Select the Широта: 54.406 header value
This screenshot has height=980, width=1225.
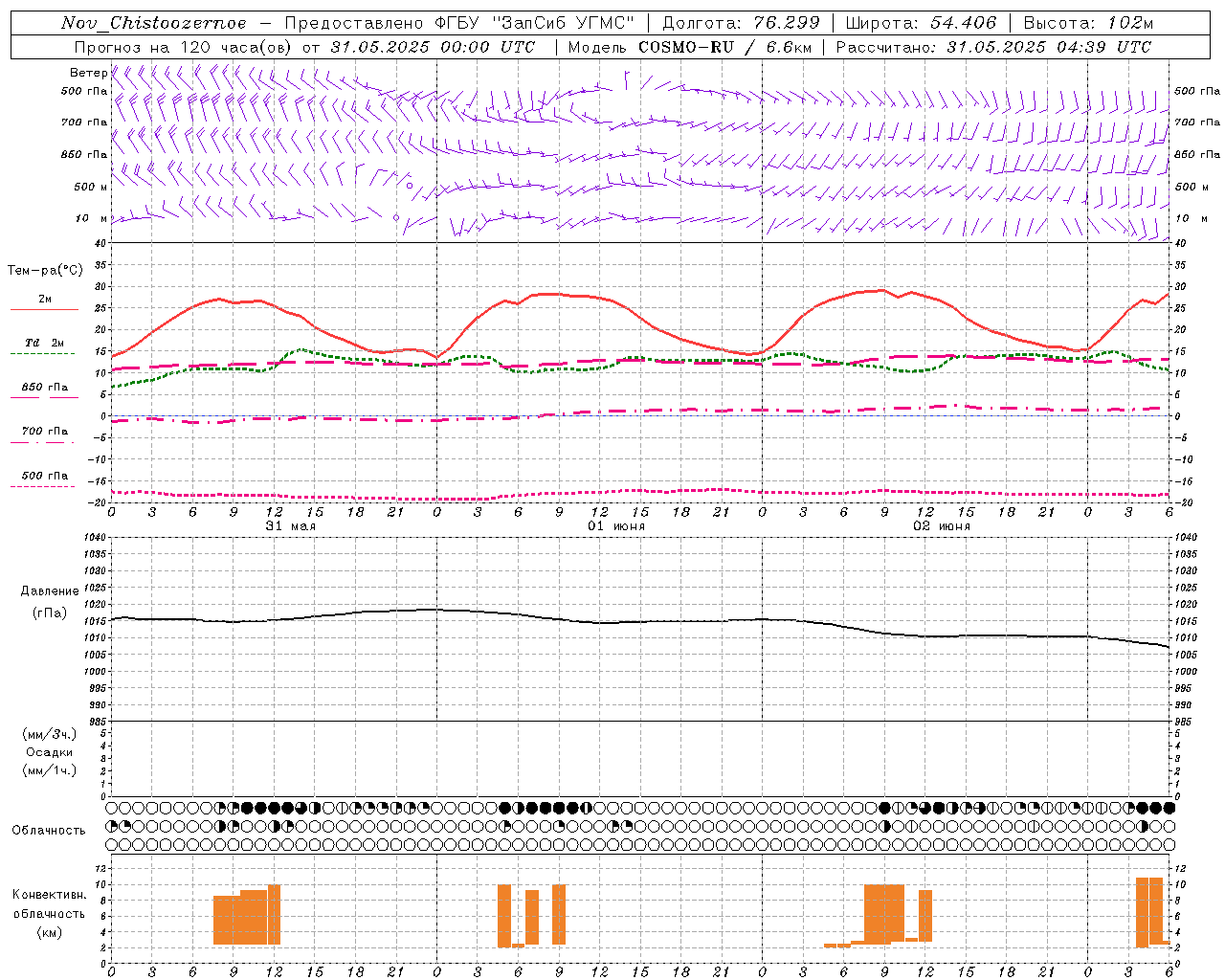[x=921, y=23]
